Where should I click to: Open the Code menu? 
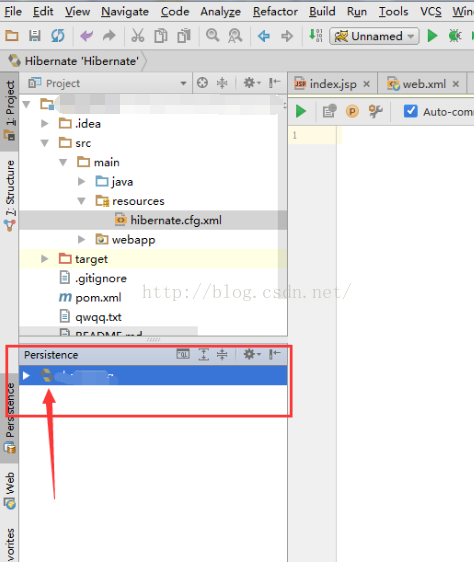tap(175, 11)
